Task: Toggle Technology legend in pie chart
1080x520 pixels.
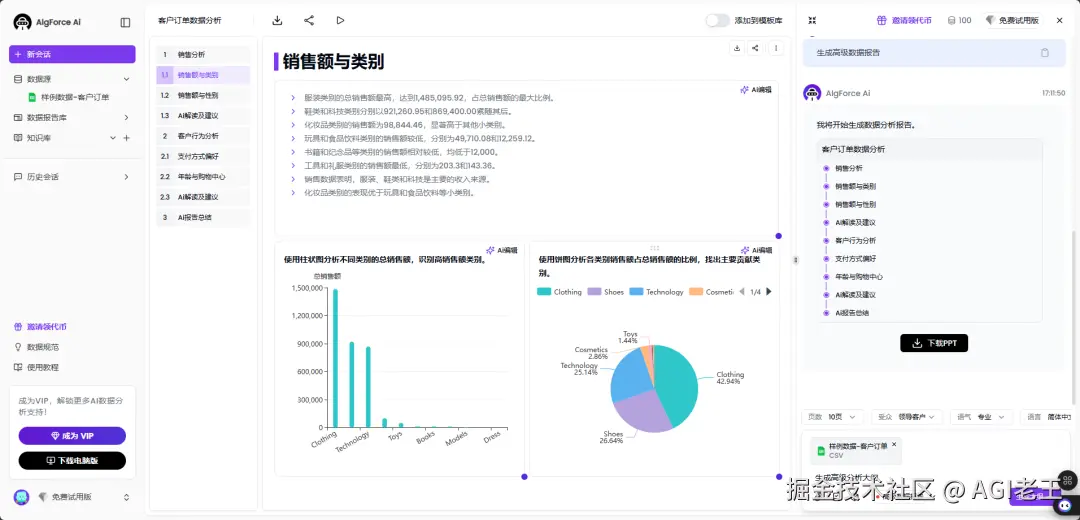Action: (656, 292)
